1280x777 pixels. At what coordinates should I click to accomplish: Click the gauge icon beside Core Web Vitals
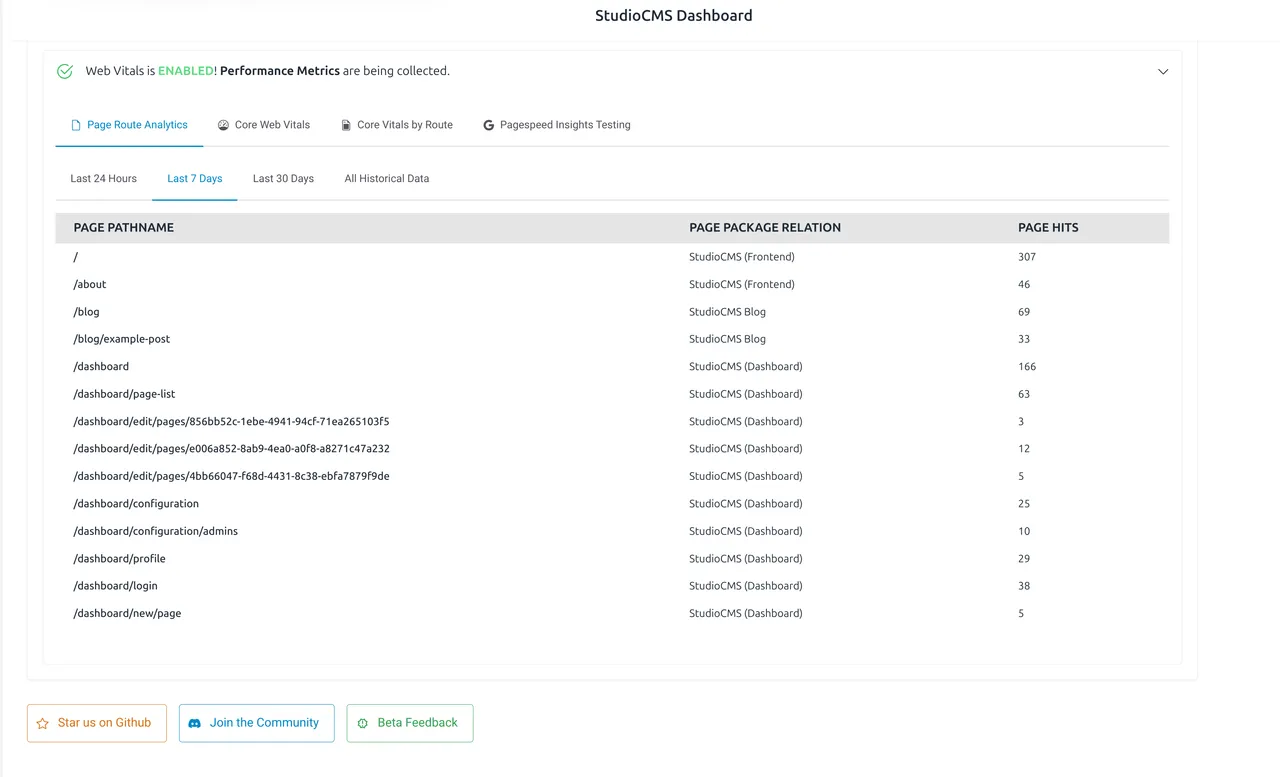(223, 125)
